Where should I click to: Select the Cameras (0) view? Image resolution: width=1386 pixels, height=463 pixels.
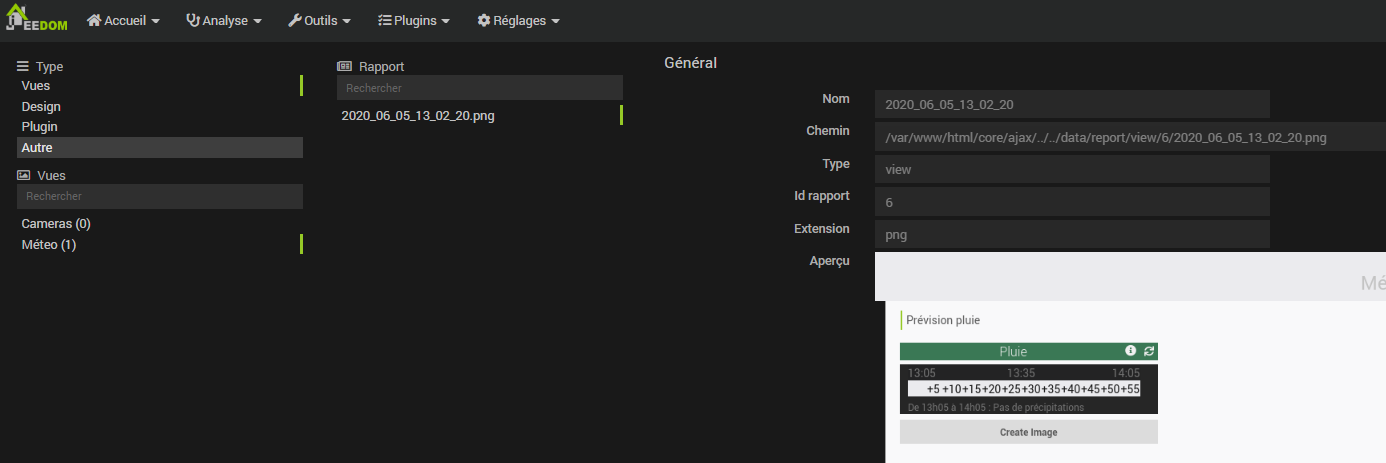tap(56, 224)
